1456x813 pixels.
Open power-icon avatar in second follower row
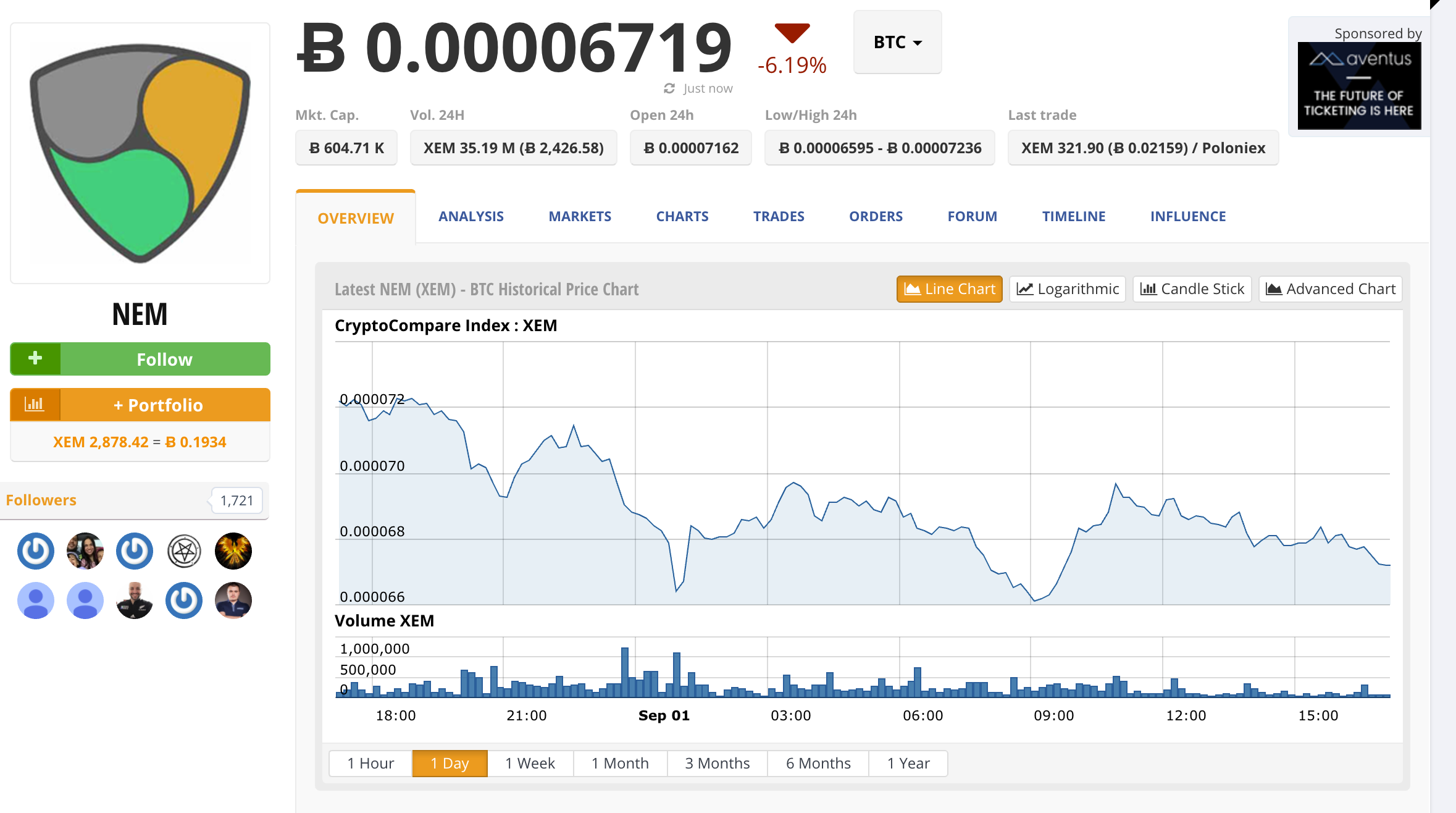(x=184, y=600)
